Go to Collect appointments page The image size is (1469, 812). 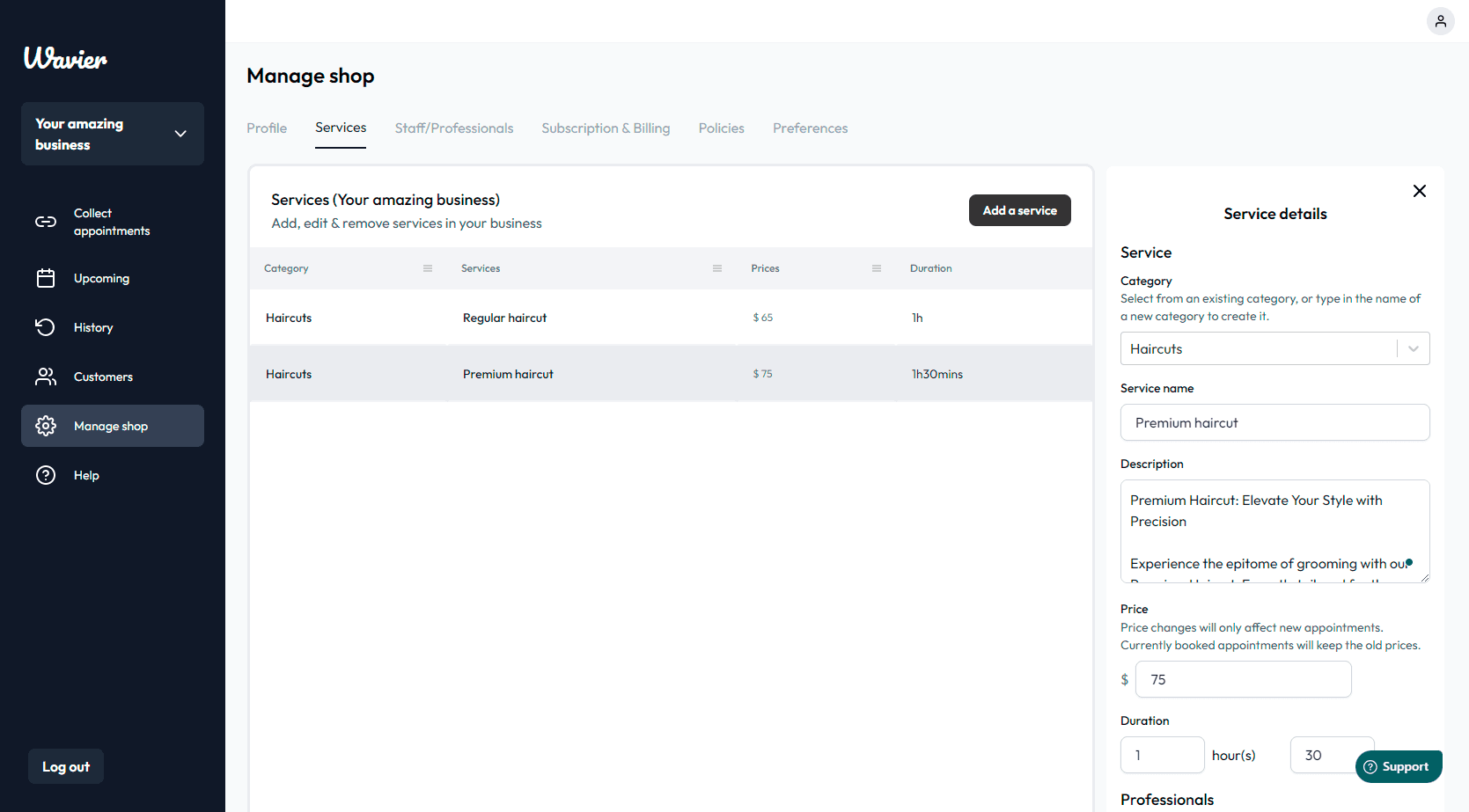[x=113, y=222]
